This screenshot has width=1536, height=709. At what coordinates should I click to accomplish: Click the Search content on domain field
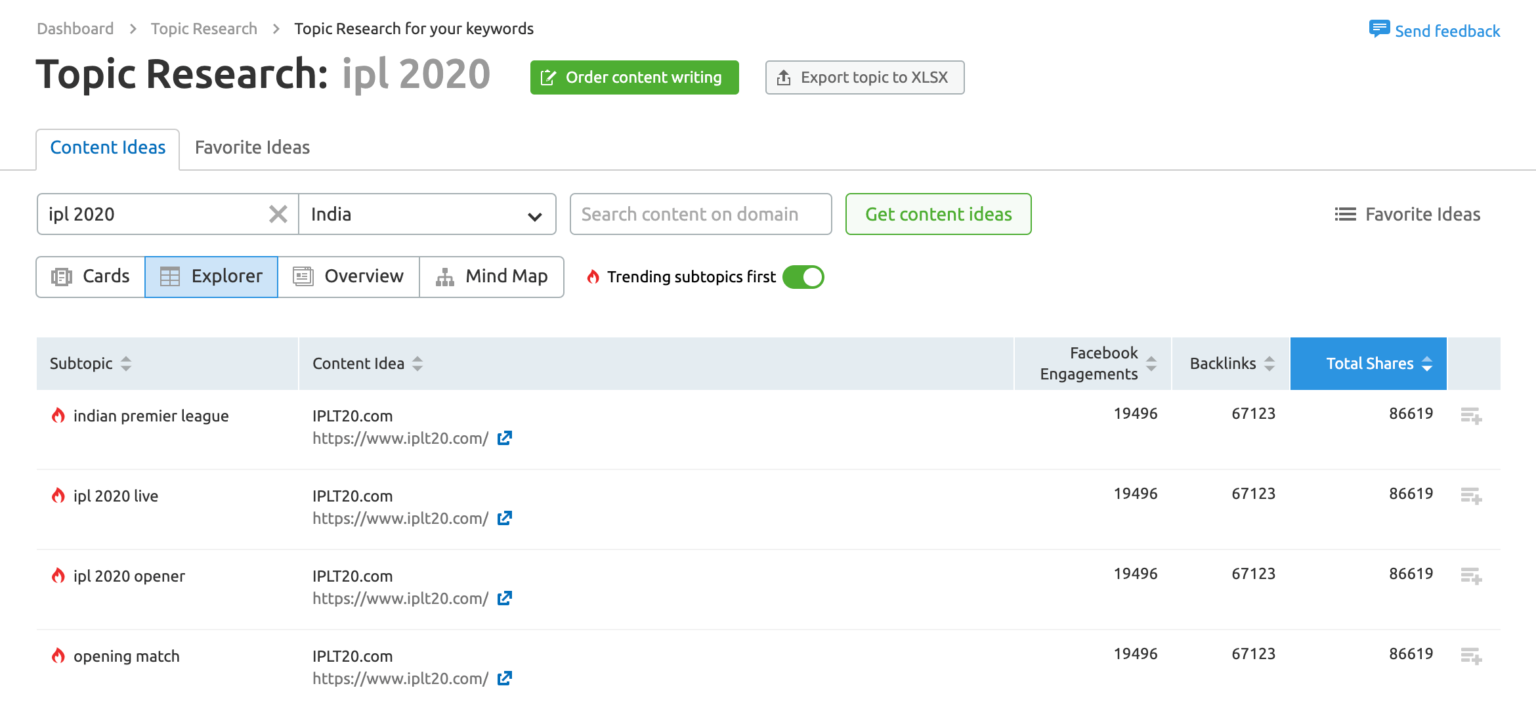tap(700, 214)
